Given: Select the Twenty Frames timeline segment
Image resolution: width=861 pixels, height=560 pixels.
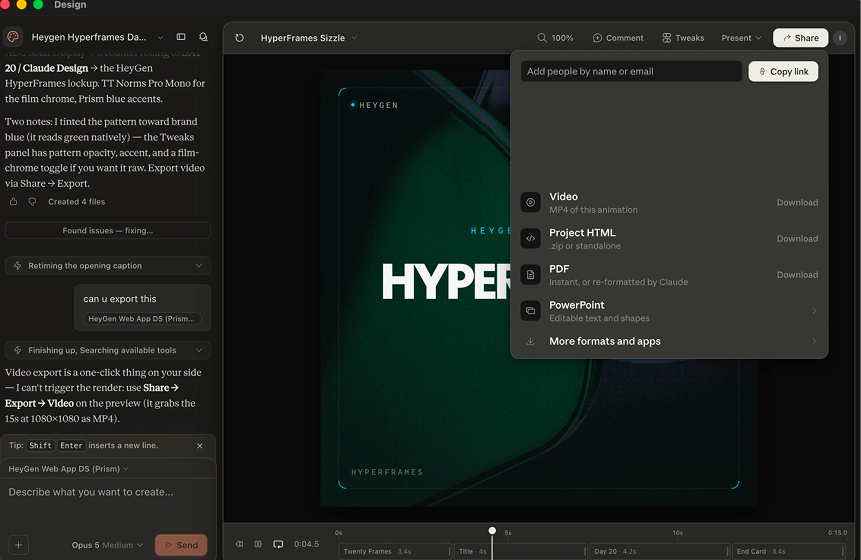Looking at the screenshot, I should pyautogui.click(x=395, y=551).
